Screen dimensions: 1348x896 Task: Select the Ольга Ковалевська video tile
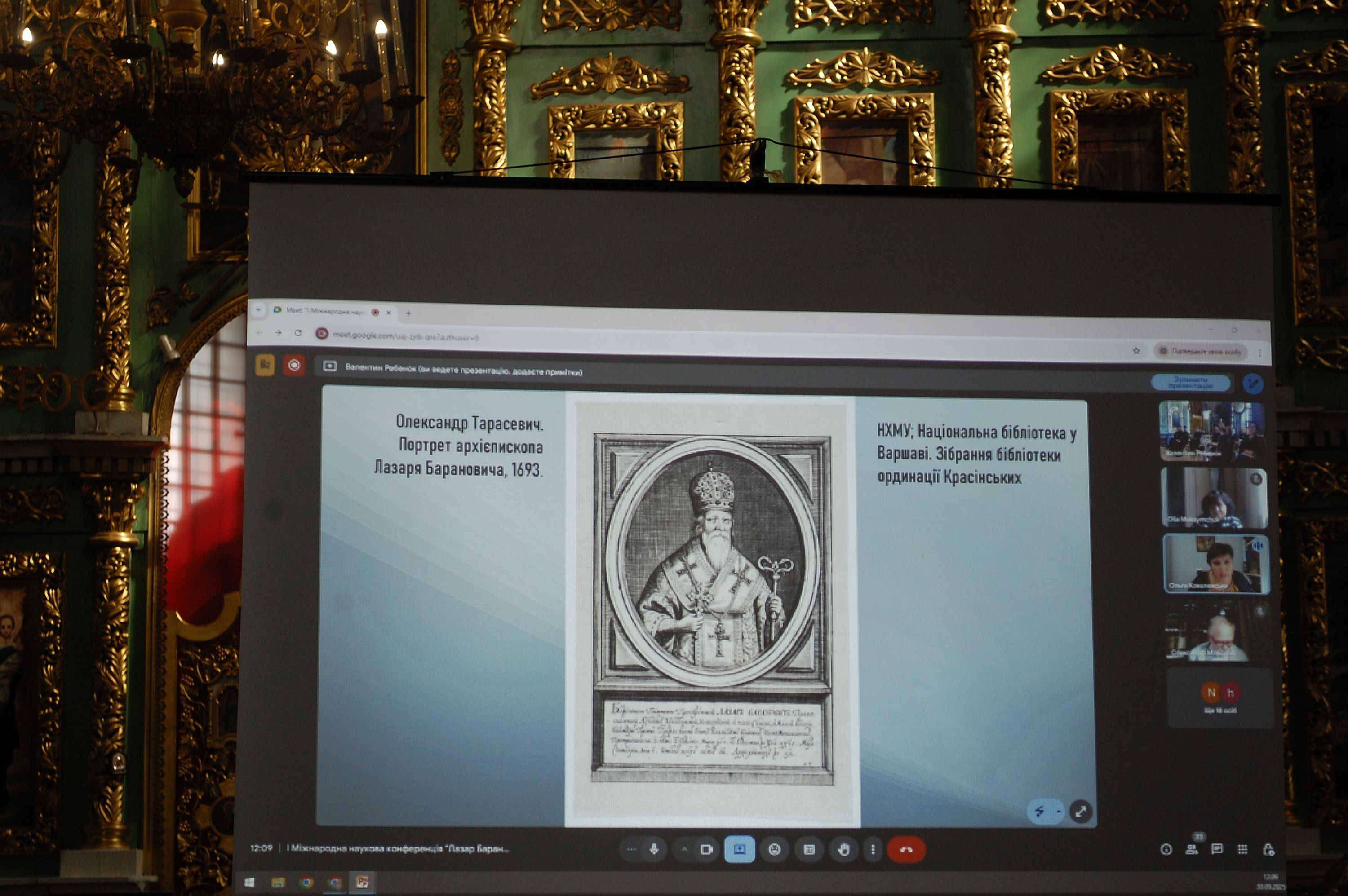1216,564
